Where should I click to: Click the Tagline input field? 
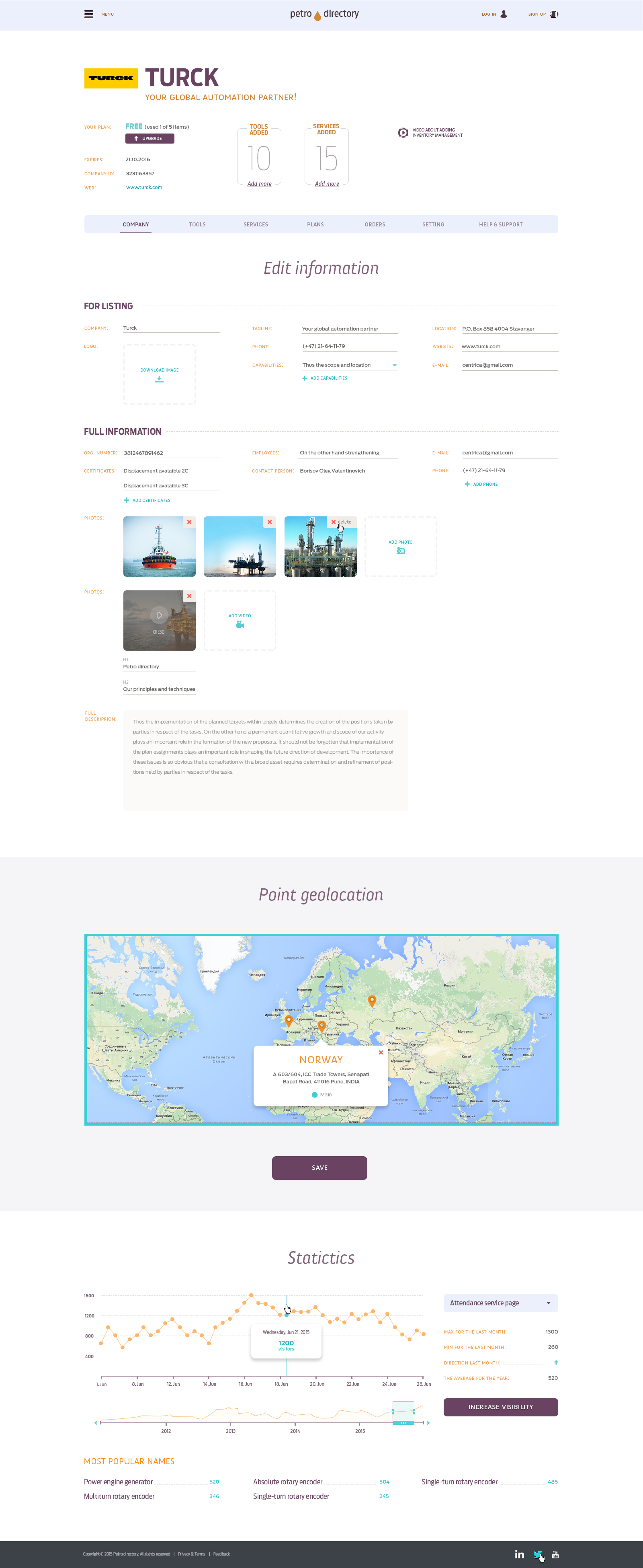point(350,329)
